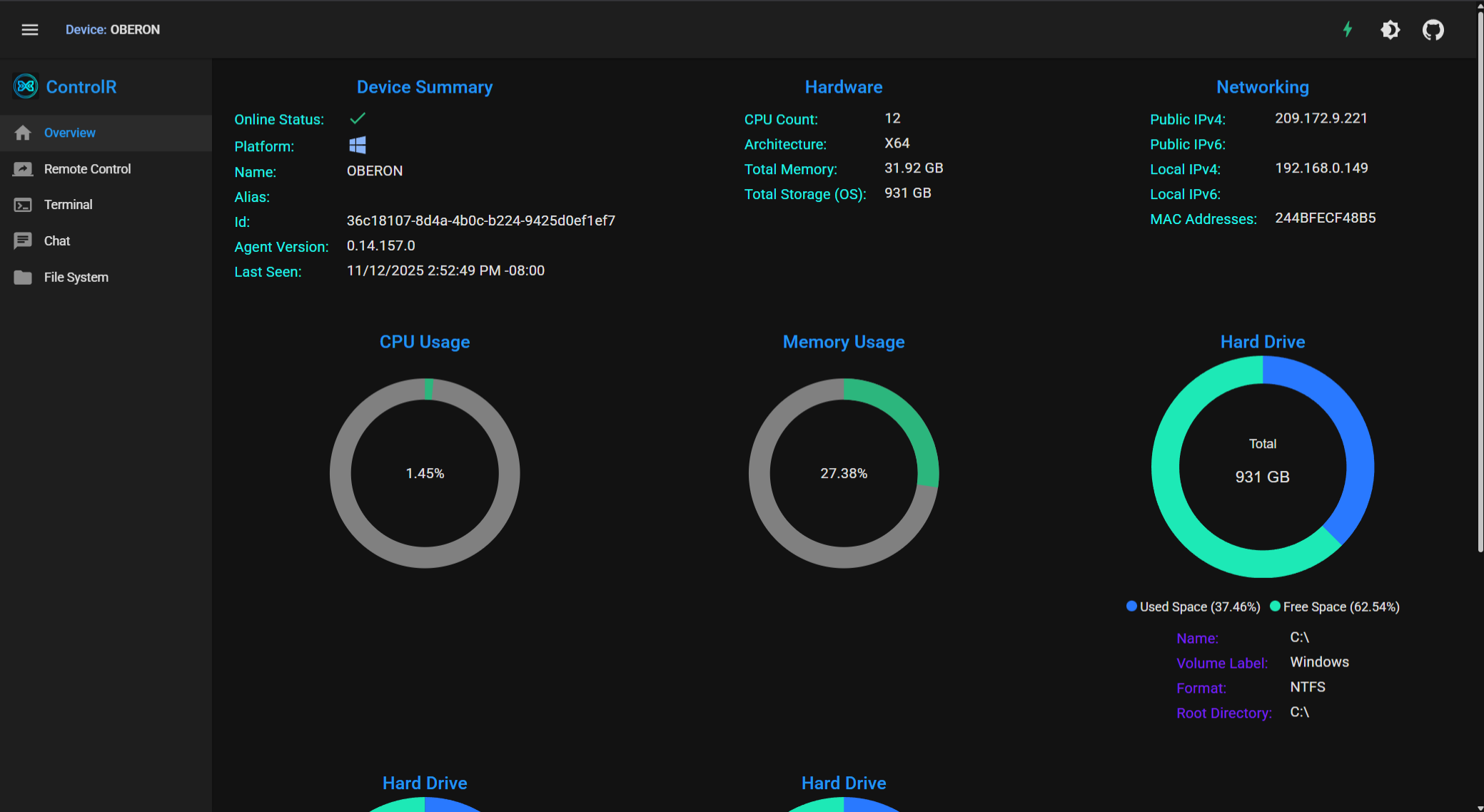This screenshot has height=812, width=1484.
Task: Click the ControlR brand title link
Action: tap(81, 87)
